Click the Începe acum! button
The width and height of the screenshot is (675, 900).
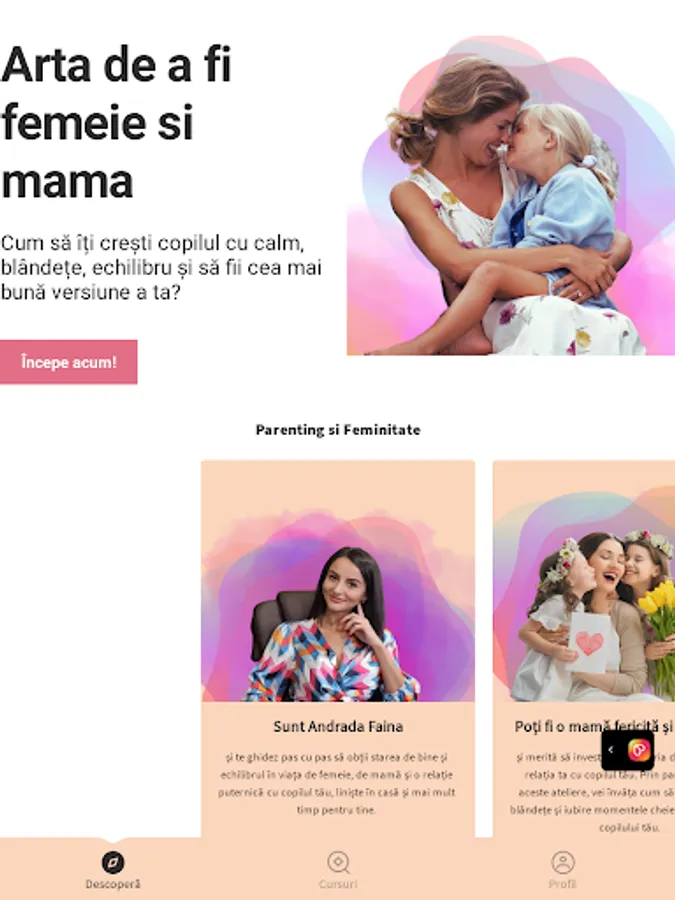[68, 362]
